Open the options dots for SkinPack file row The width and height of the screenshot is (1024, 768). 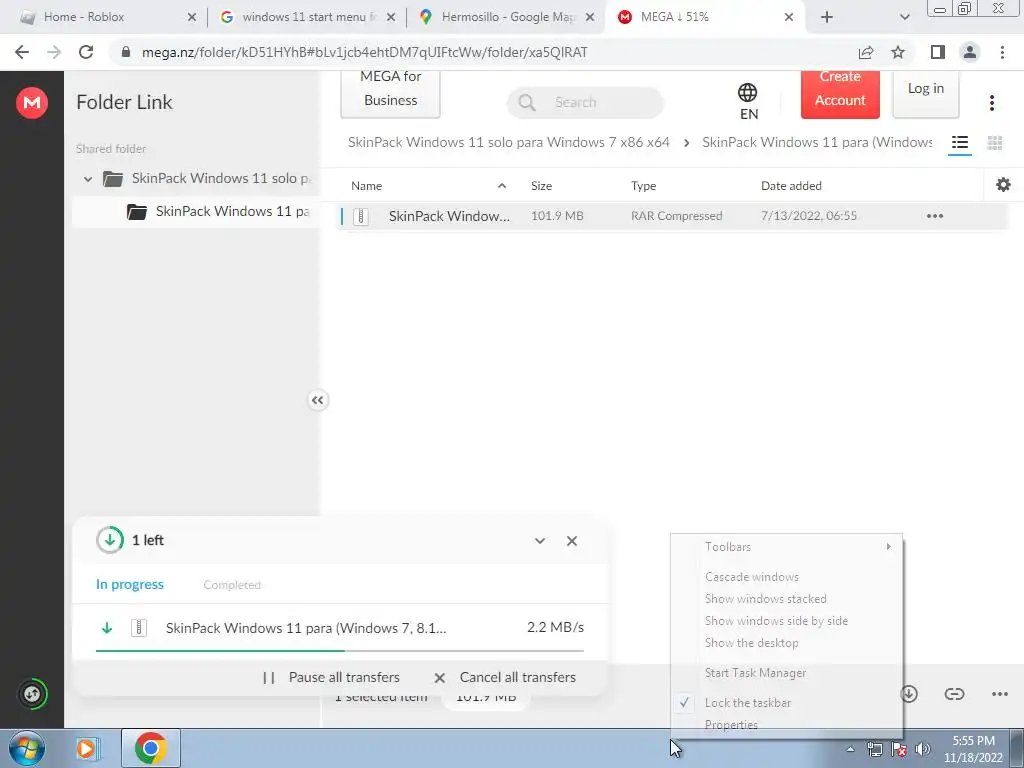click(x=935, y=216)
